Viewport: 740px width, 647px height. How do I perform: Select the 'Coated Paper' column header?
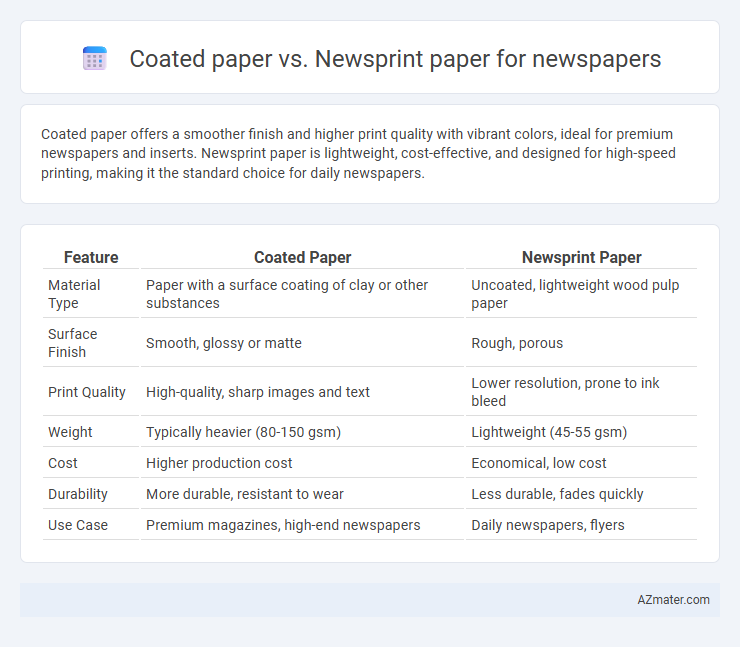[x=303, y=257]
